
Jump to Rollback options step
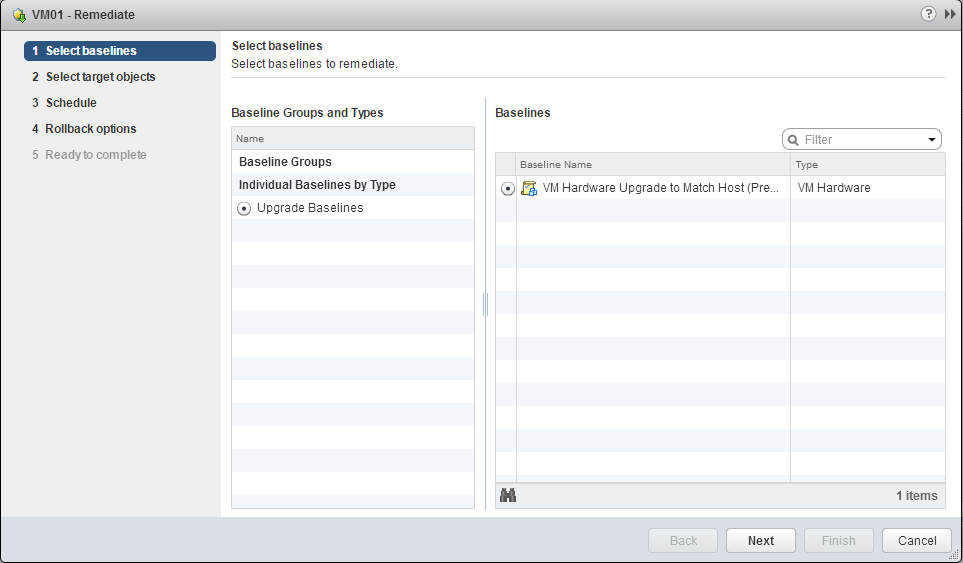click(x=90, y=129)
